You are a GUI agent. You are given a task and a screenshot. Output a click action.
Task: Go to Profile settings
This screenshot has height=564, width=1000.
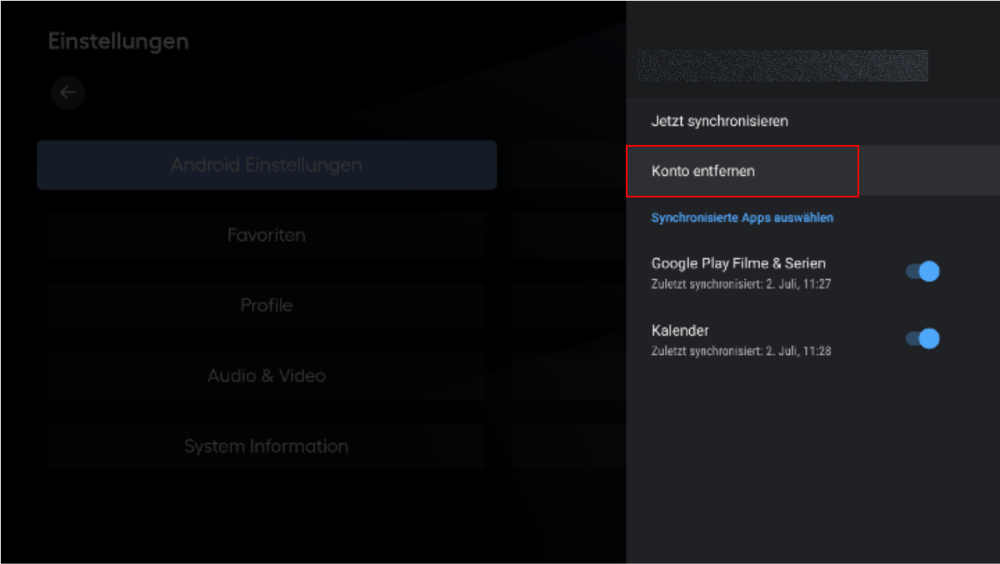coord(266,306)
